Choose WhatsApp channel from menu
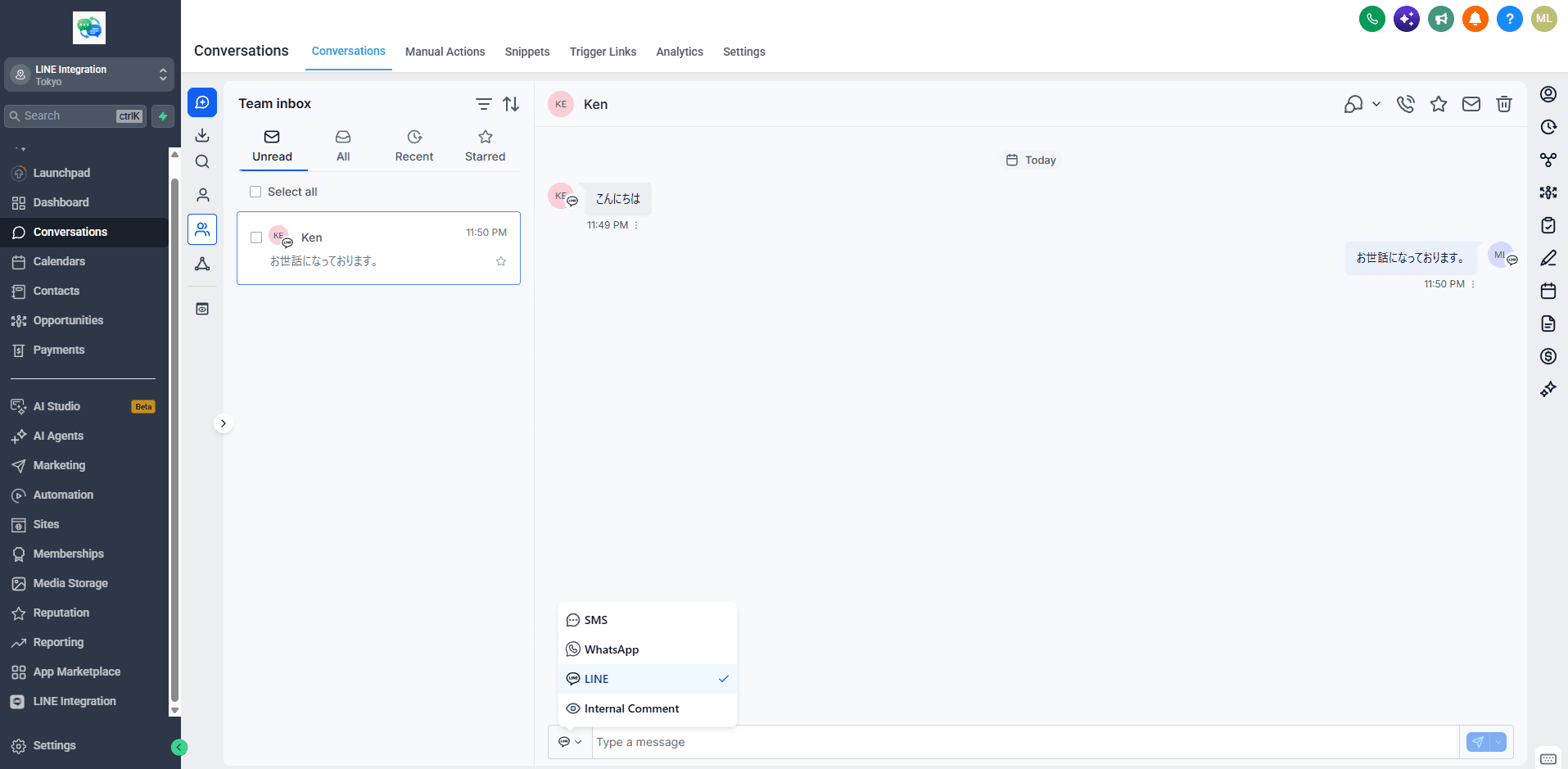Image resolution: width=1568 pixels, height=769 pixels. pyautogui.click(x=648, y=649)
